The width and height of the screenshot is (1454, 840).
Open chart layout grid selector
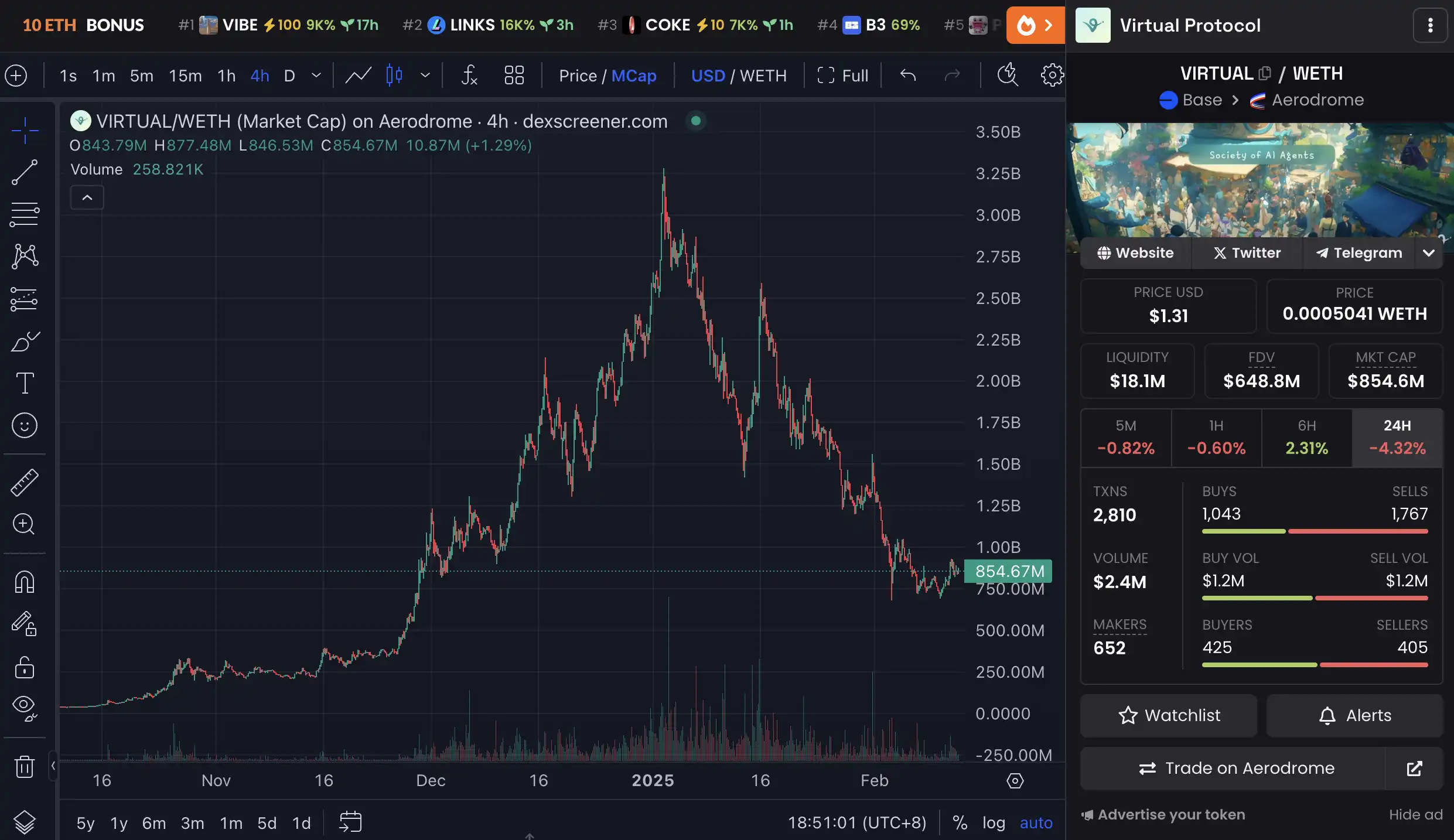pyautogui.click(x=514, y=75)
